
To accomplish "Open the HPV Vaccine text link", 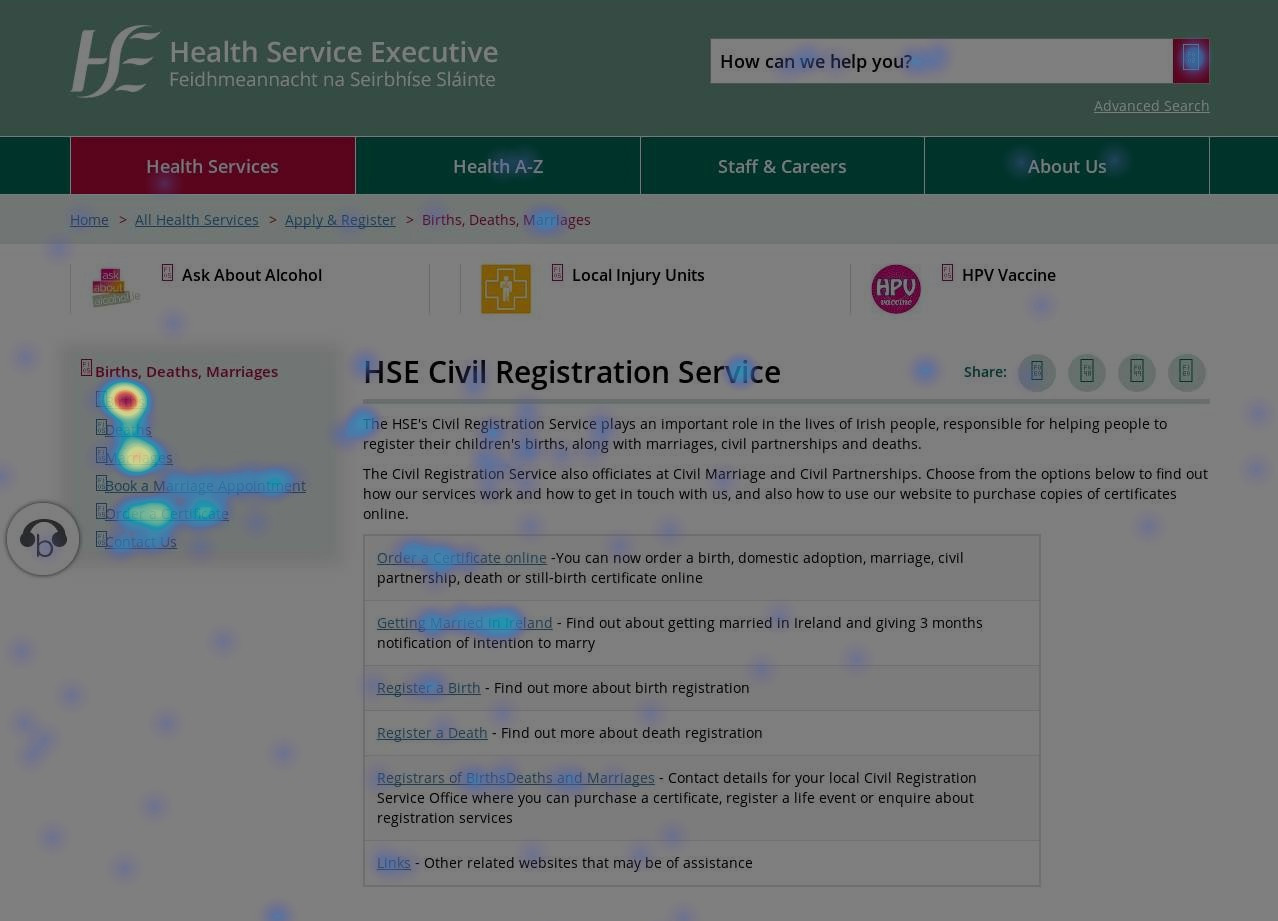I will 1009,275.
